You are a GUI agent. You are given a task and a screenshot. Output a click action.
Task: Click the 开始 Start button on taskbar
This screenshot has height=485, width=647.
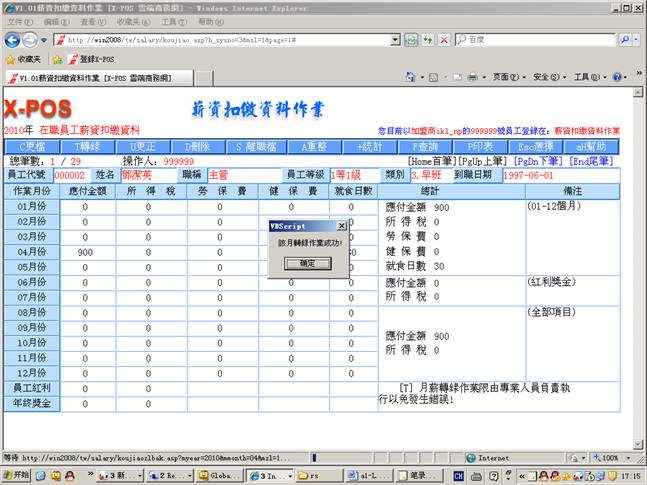18,475
